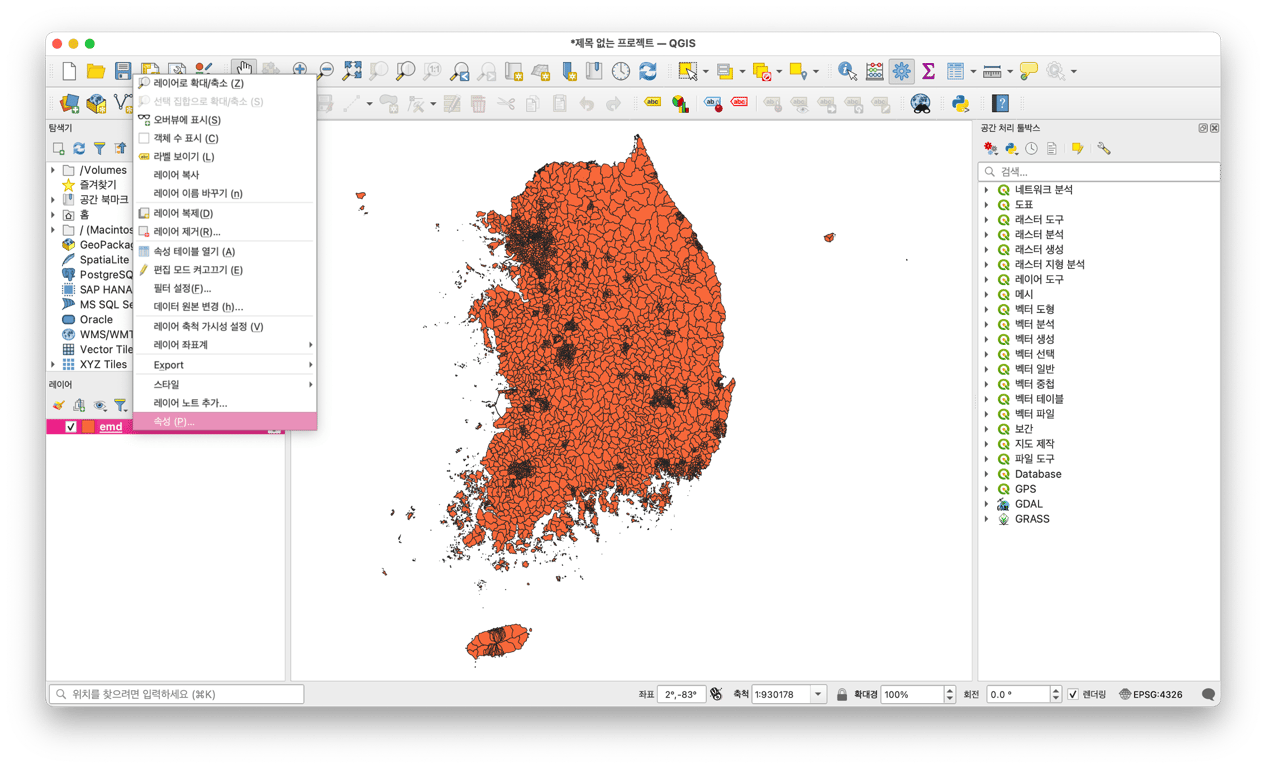Expand the 벡터 도형 toolbox group
1267x768 pixels.
point(987,309)
